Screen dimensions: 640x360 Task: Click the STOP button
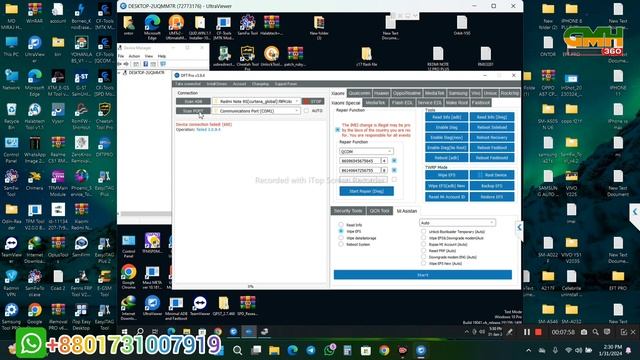tap(313, 101)
